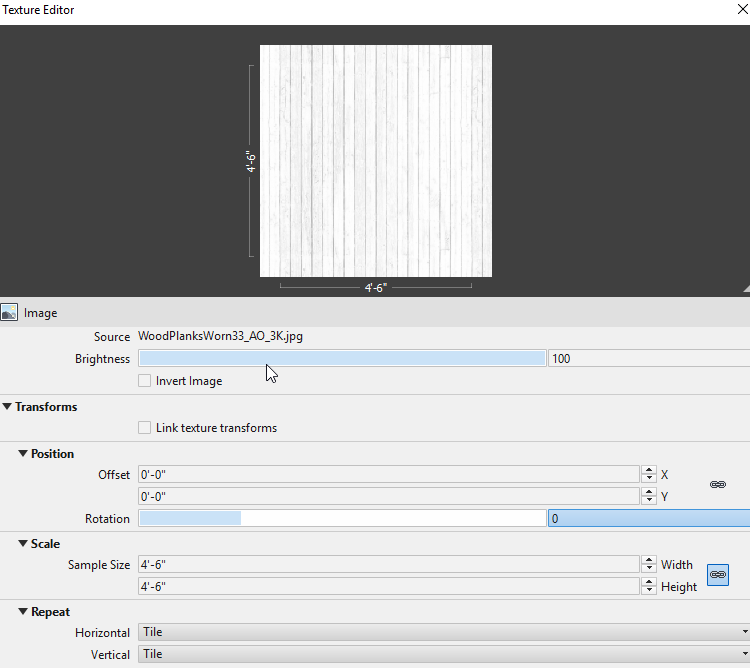750x668 pixels.
Task: Collapse the Position section
Action: (23, 453)
